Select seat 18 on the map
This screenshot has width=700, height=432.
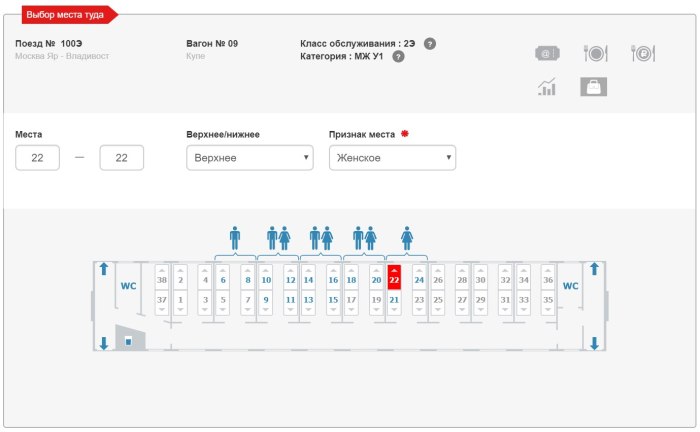click(x=351, y=277)
